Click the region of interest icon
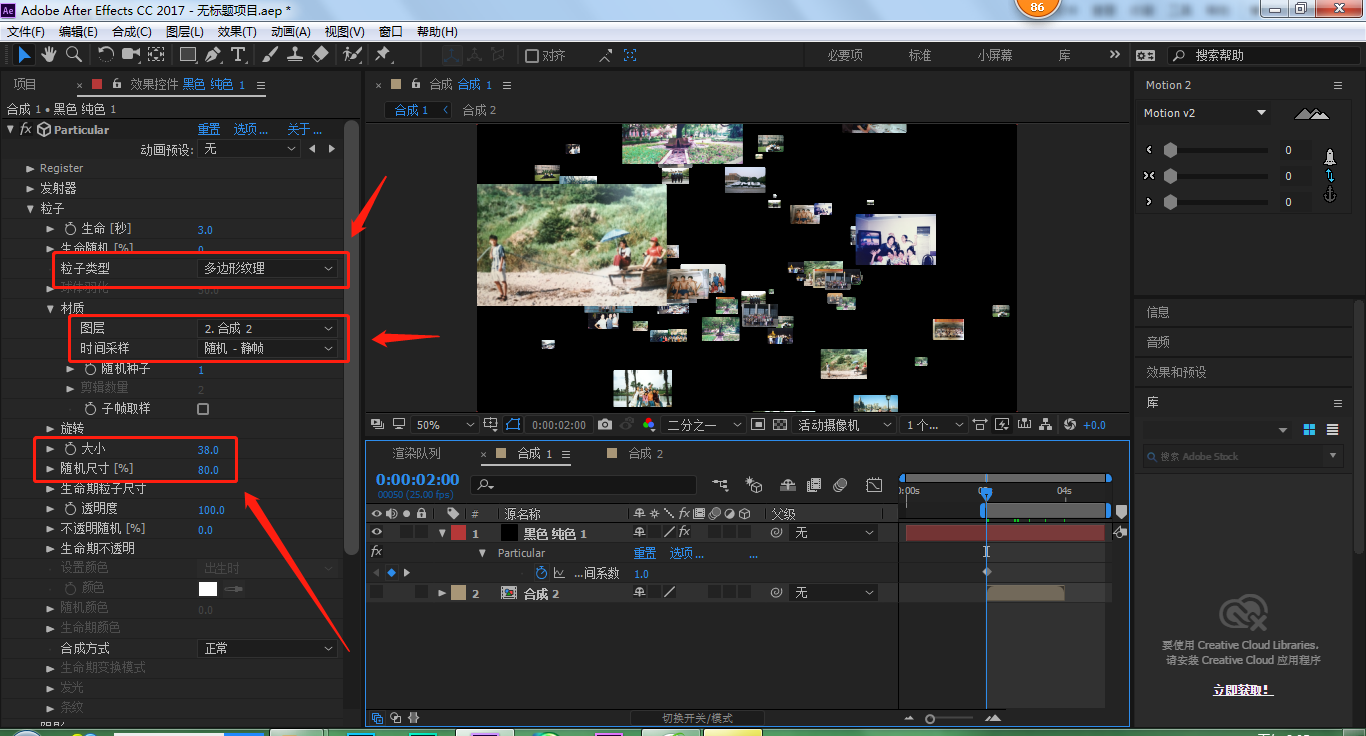Image resolution: width=1366 pixels, height=736 pixels. click(757, 425)
